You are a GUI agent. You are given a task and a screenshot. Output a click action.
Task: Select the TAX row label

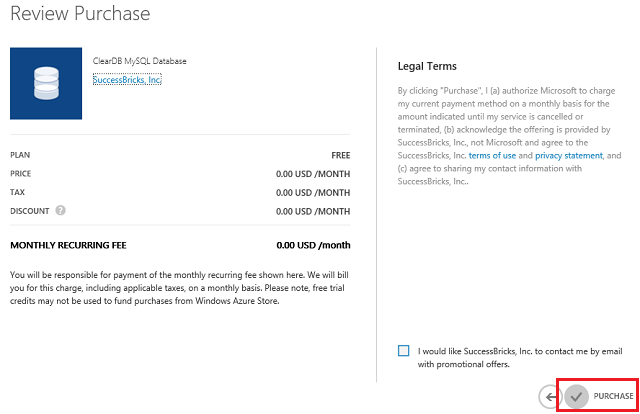[x=18, y=192]
